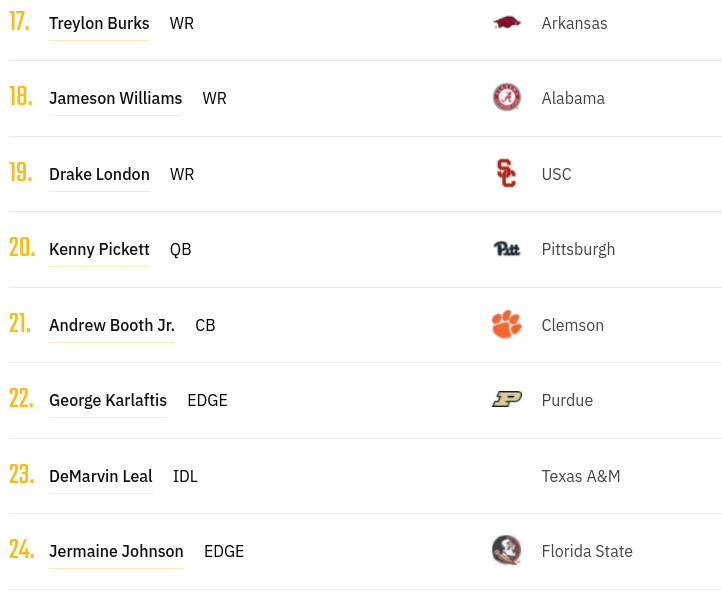Click the Pittsburgh school label
This screenshot has width=722, height=601.
coord(578,250)
